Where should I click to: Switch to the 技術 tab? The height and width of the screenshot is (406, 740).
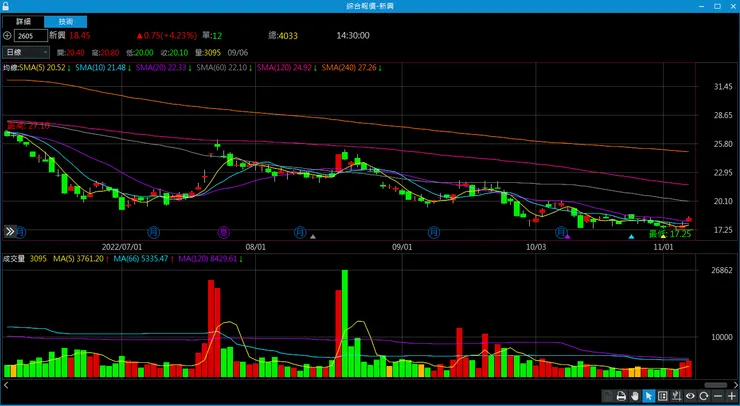66,22
